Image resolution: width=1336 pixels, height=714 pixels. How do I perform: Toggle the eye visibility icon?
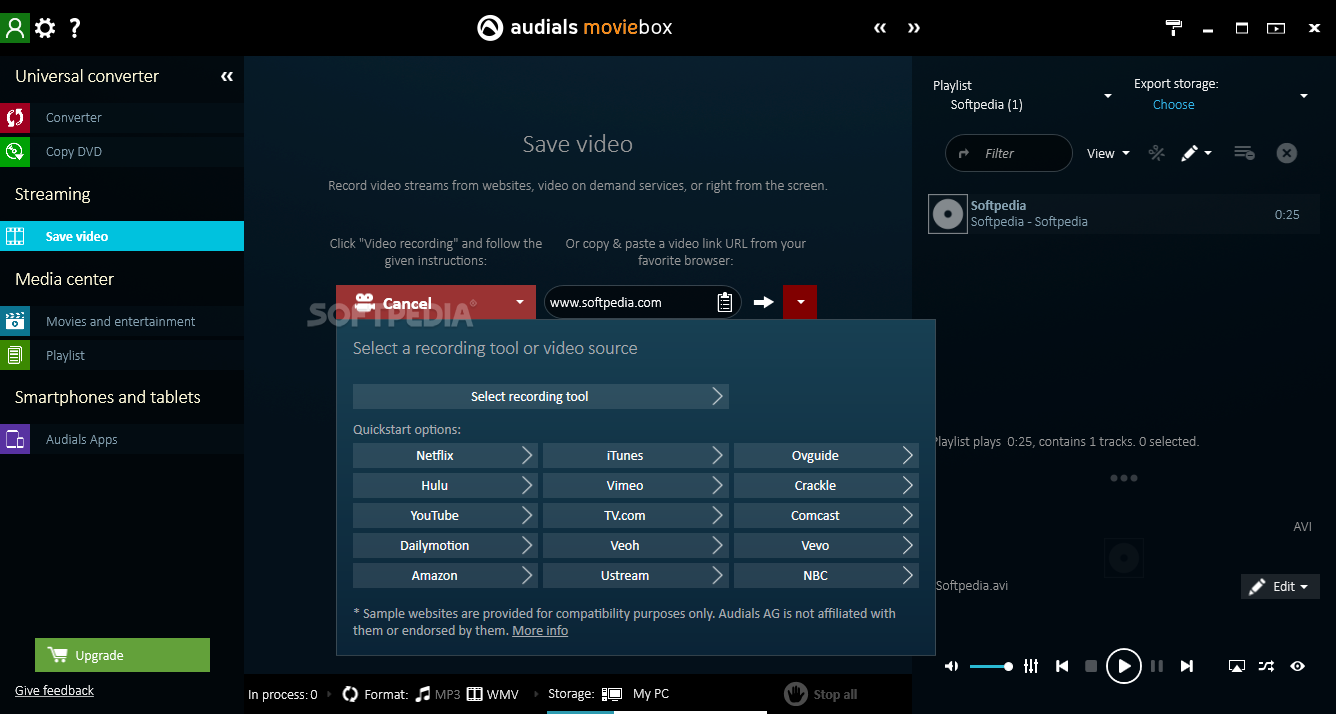pos(1298,666)
